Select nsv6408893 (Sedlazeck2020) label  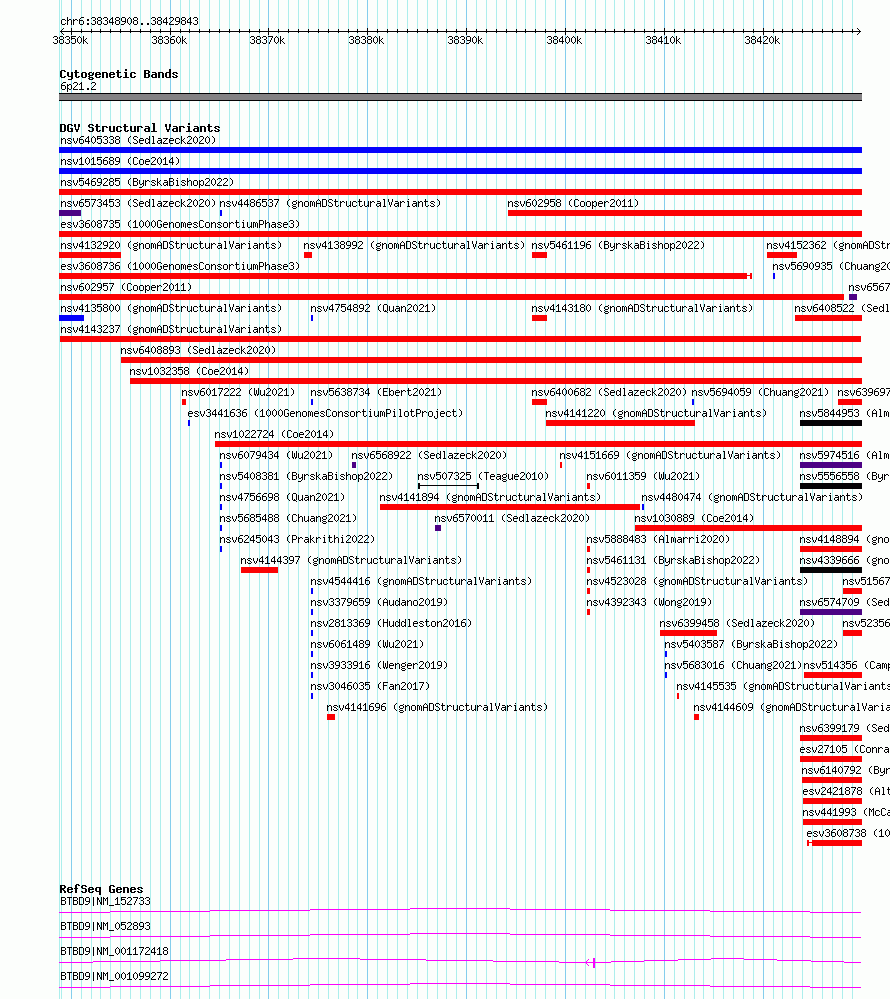(x=198, y=350)
